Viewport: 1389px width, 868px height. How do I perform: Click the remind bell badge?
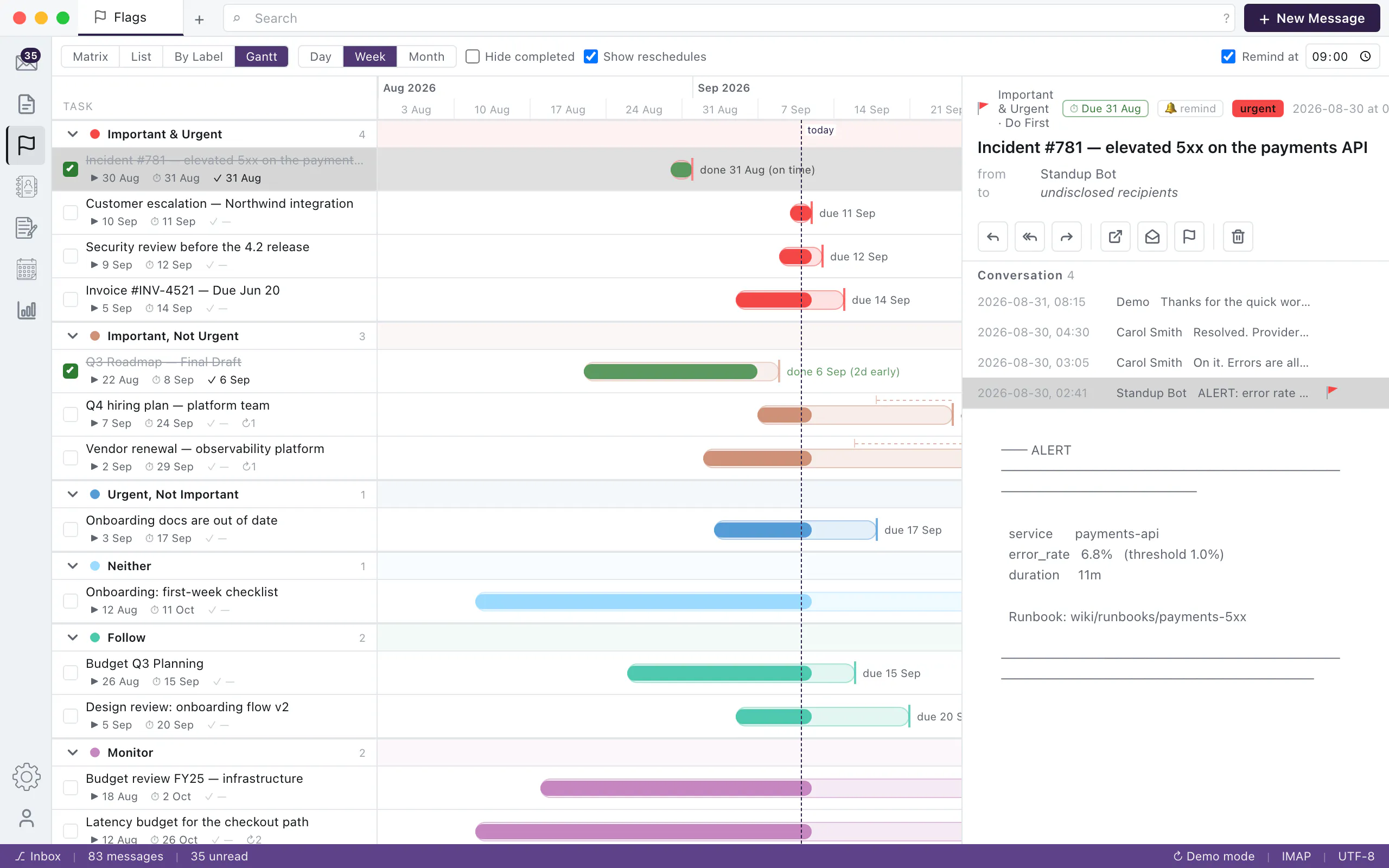(1190, 108)
